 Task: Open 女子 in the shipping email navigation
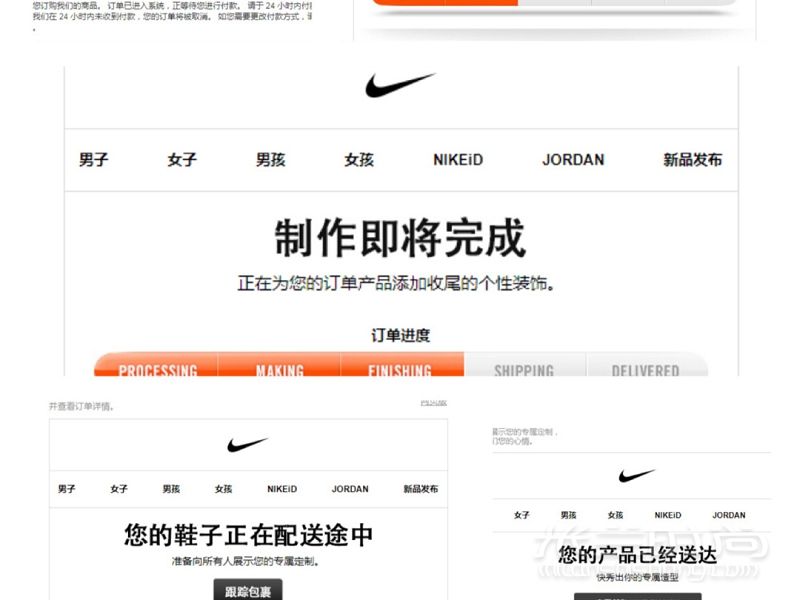pyautogui.click(x=119, y=489)
